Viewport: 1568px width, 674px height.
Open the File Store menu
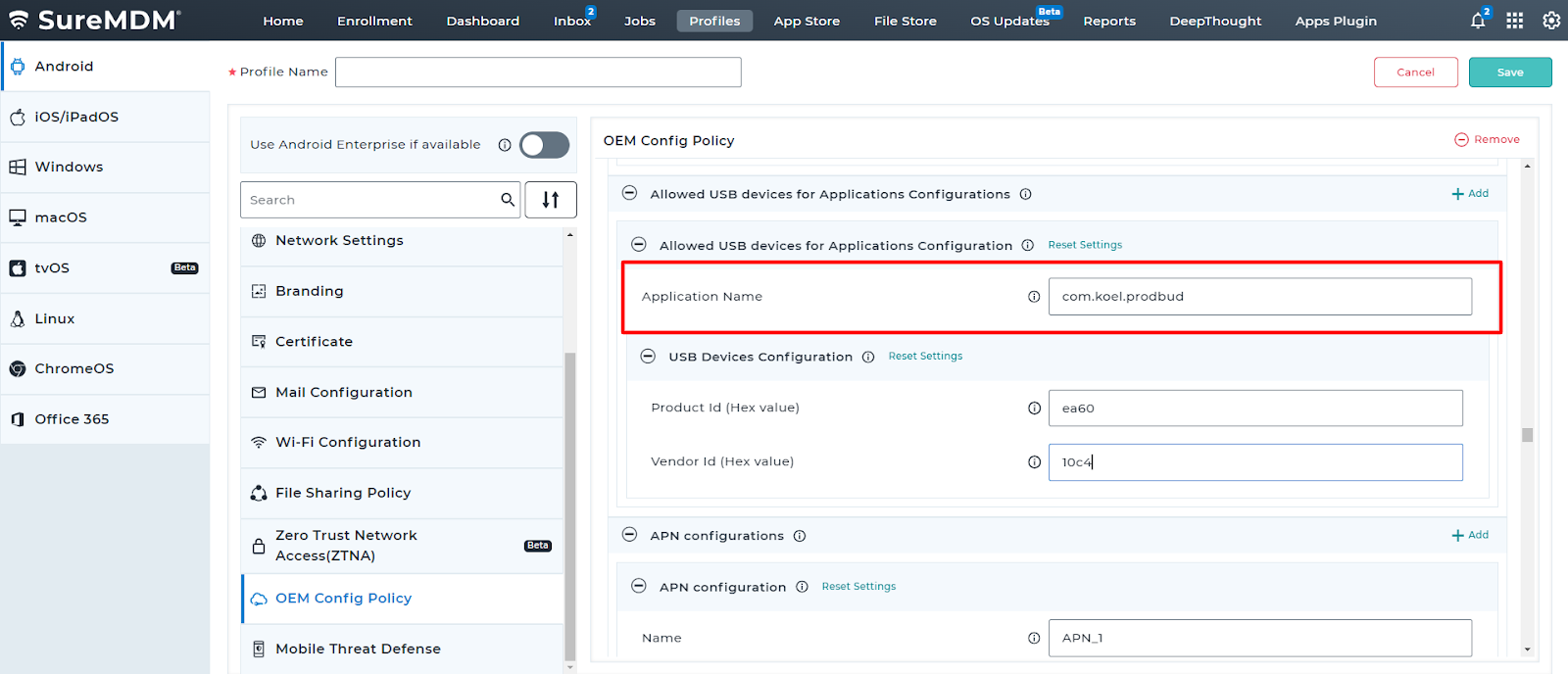click(906, 21)
